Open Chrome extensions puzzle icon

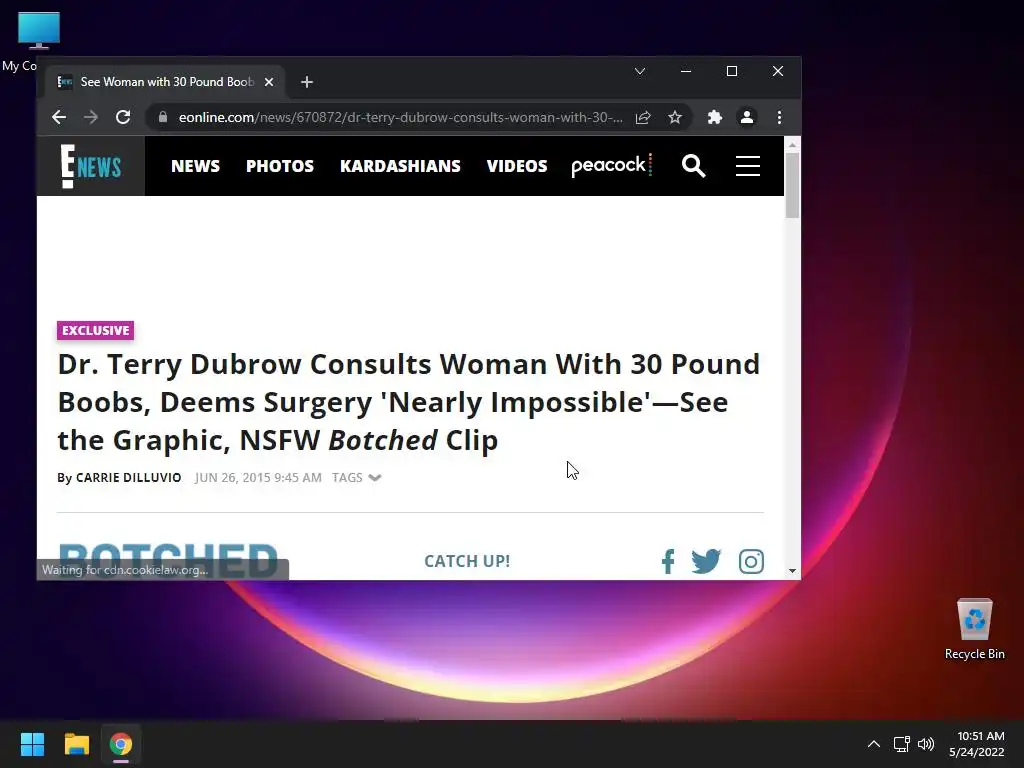click(x=714, y=118)
